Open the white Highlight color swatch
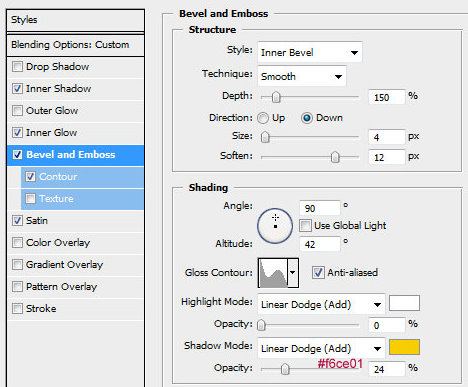468x387 pixels. pyautogui.click(x=404, y=303)
